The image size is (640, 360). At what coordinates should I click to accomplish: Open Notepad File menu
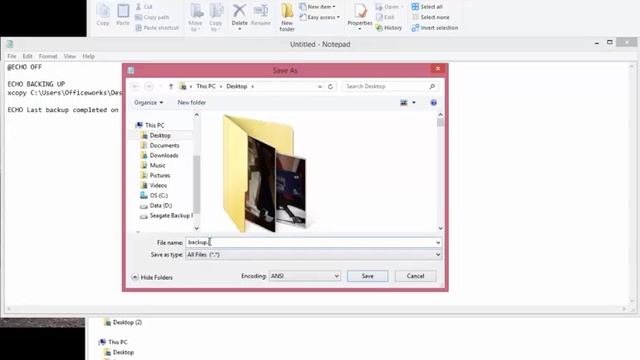pyautogui.click(x=12, y=56)
